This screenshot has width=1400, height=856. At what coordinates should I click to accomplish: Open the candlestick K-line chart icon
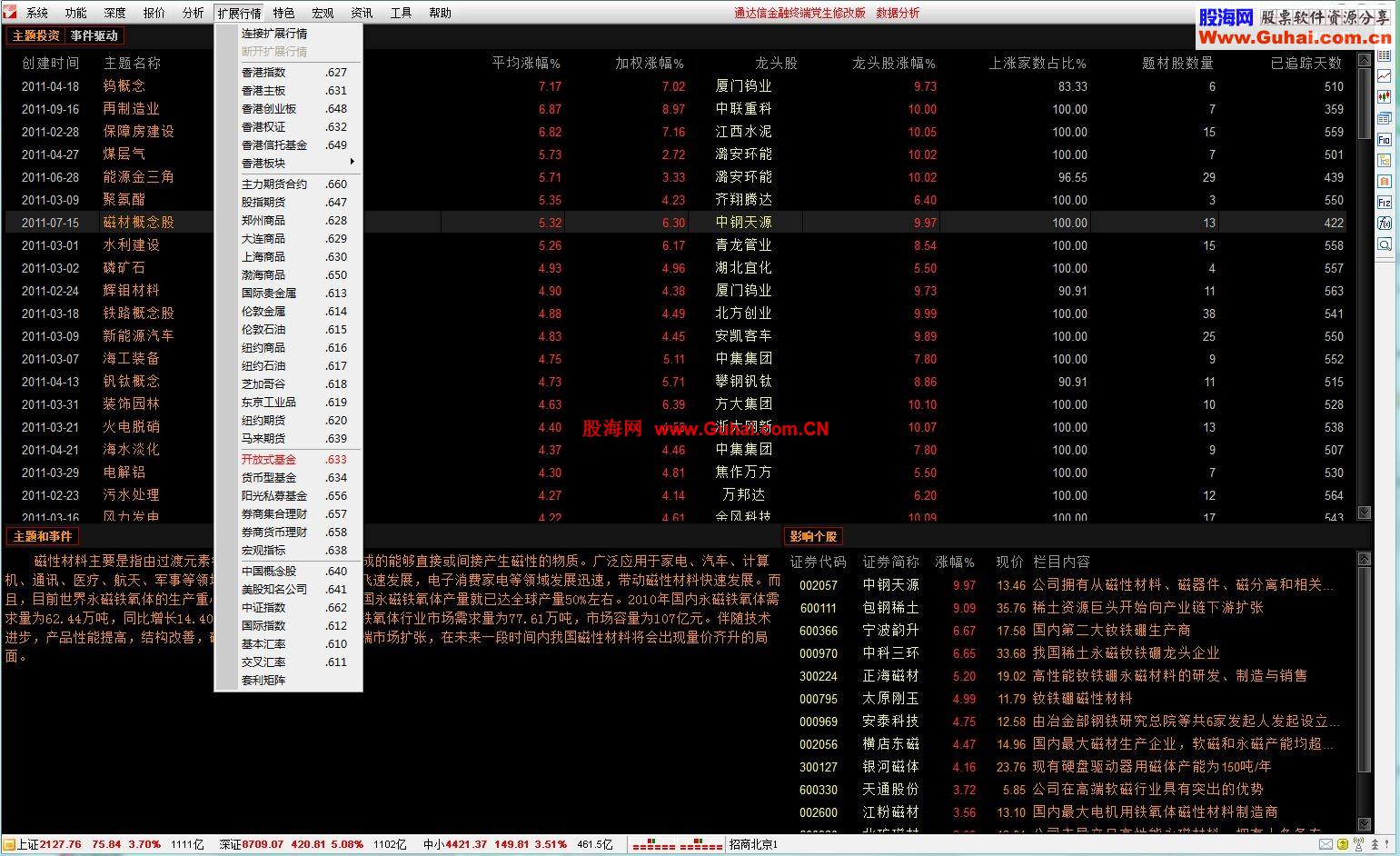click(1385, 97)
